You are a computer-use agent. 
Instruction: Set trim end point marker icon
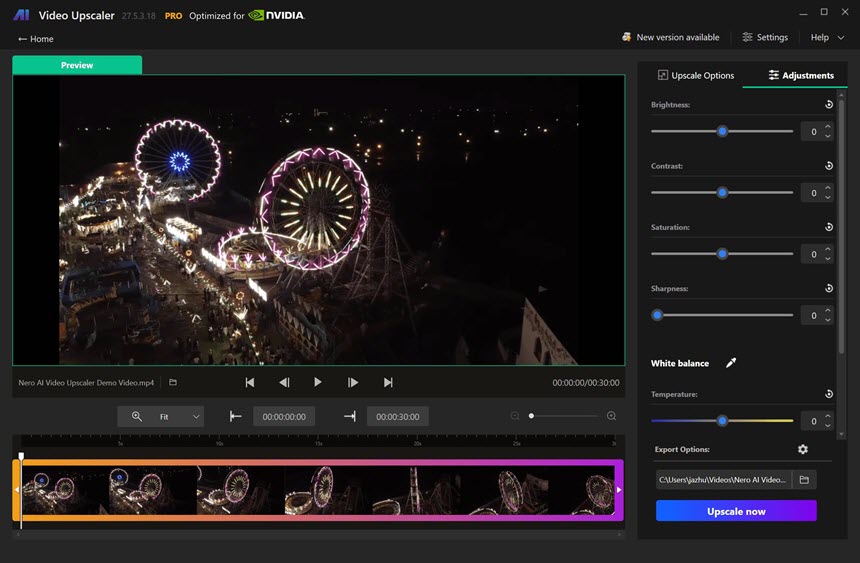(349, 416)
